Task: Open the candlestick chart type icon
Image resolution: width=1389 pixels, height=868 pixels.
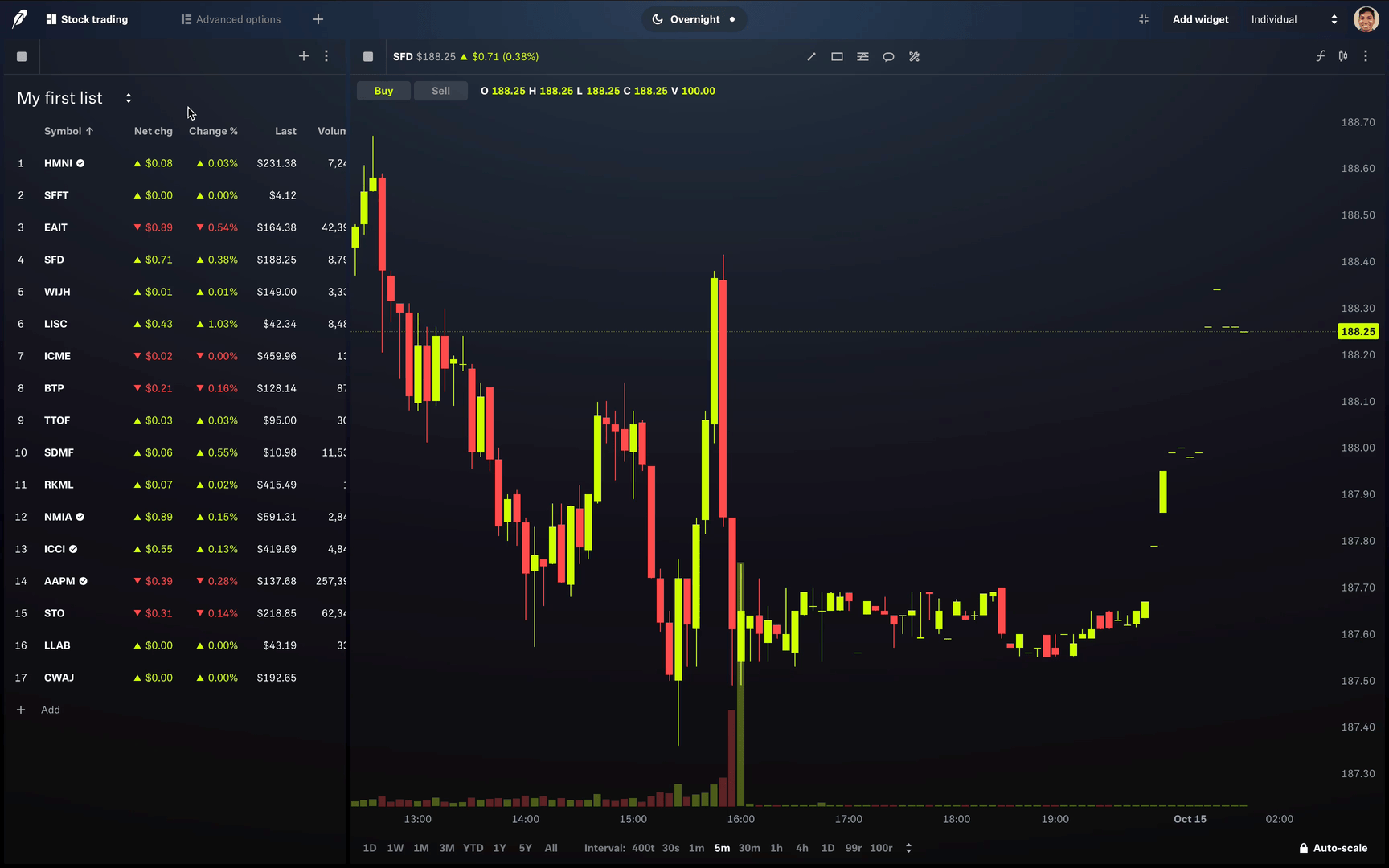Action: (1343, 56)
